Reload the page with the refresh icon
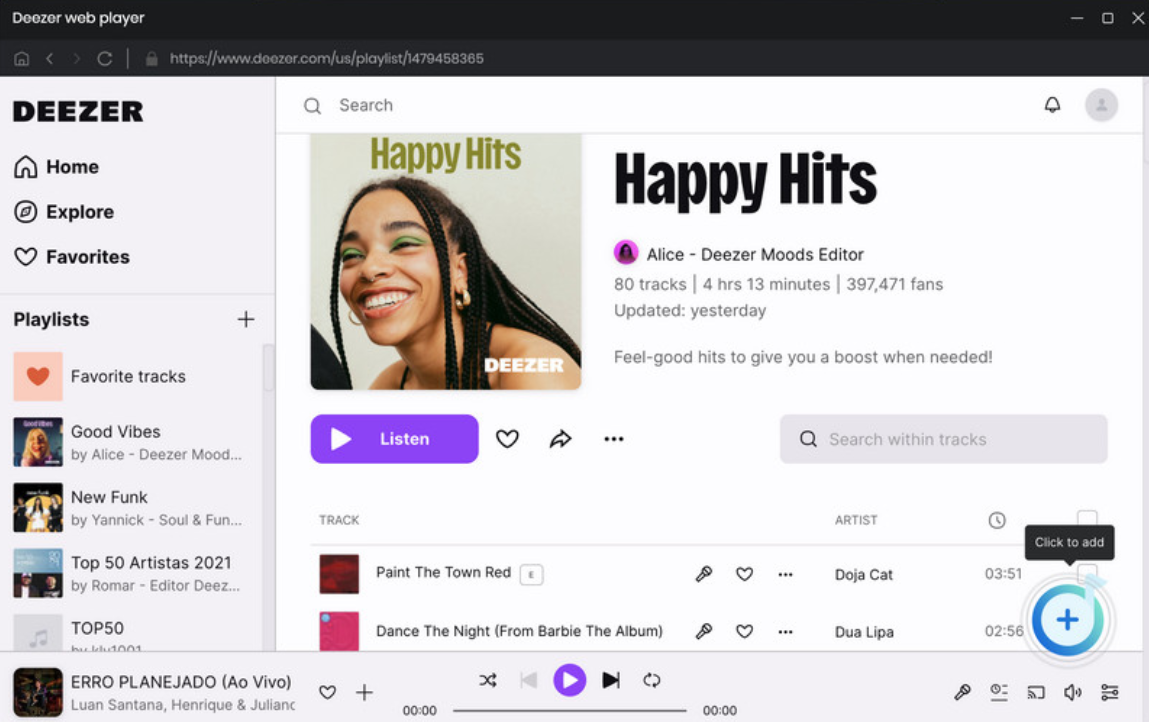The image size is (1149, 722). (105, 59)
